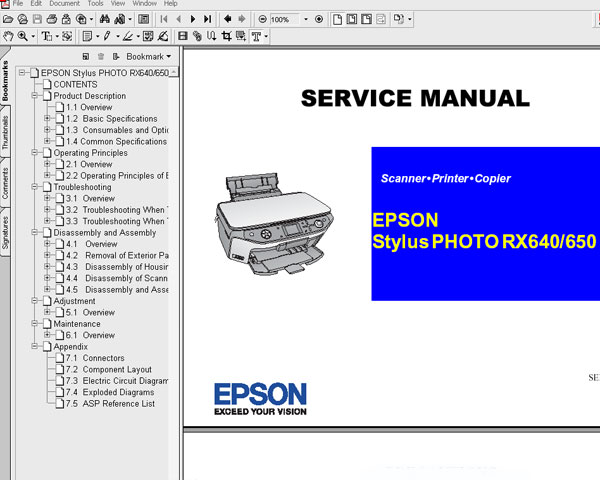Open the Window menu

click(145, 3)
